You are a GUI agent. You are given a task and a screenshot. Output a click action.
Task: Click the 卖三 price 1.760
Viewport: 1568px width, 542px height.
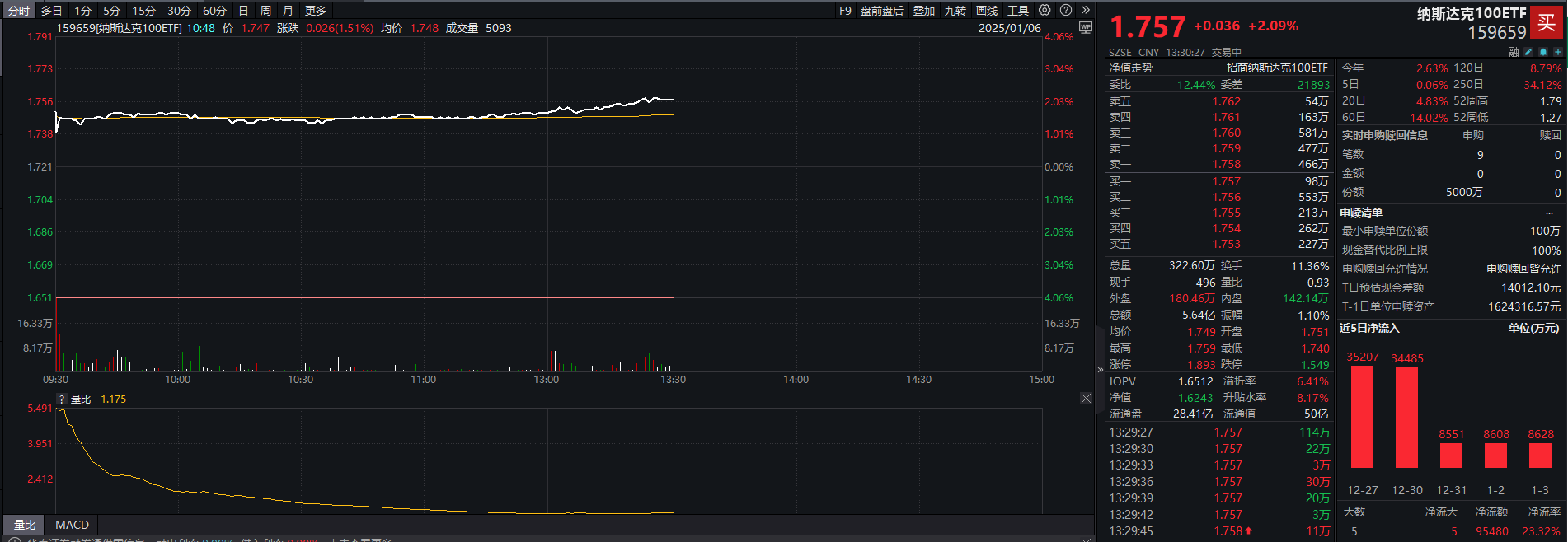point(1227,133)
